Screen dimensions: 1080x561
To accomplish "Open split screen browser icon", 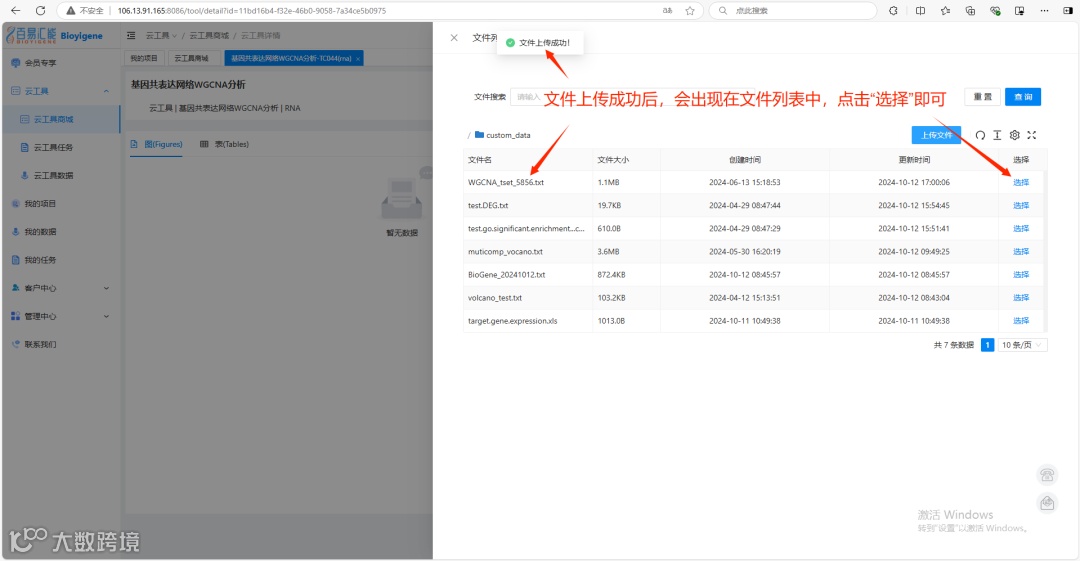I will click(920, 10).
